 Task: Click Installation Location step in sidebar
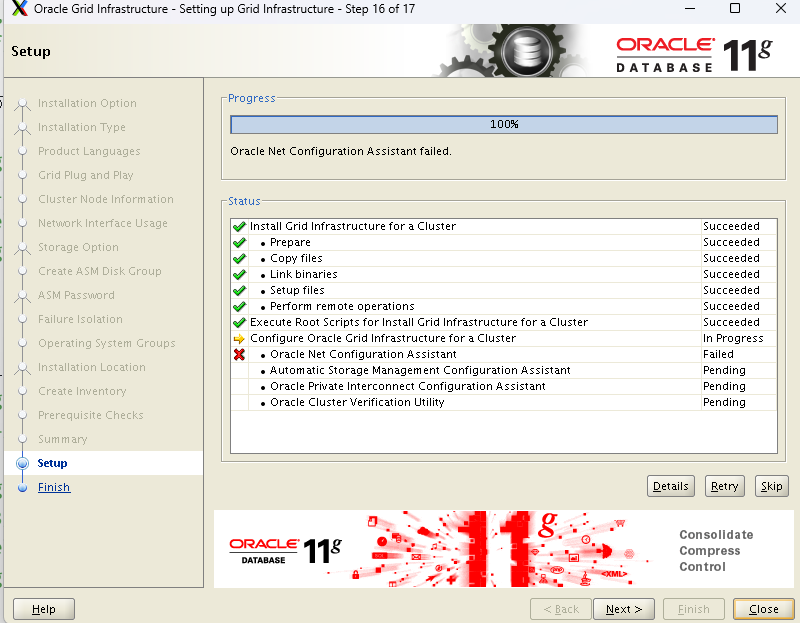point(91,367)
